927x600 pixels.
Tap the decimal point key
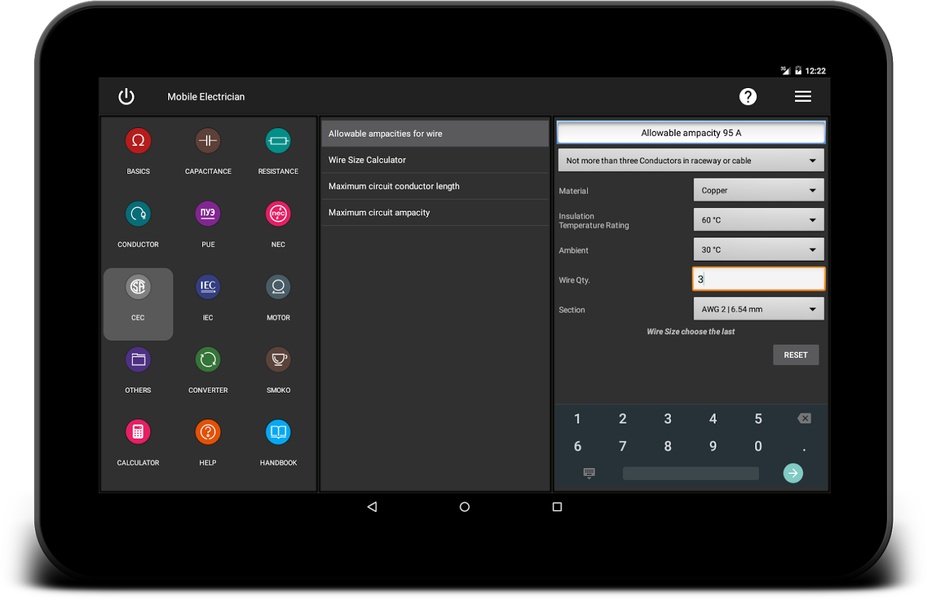804,448
